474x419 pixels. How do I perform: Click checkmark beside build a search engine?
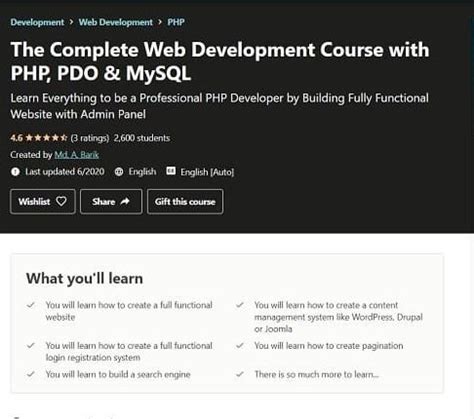point(31,374)
